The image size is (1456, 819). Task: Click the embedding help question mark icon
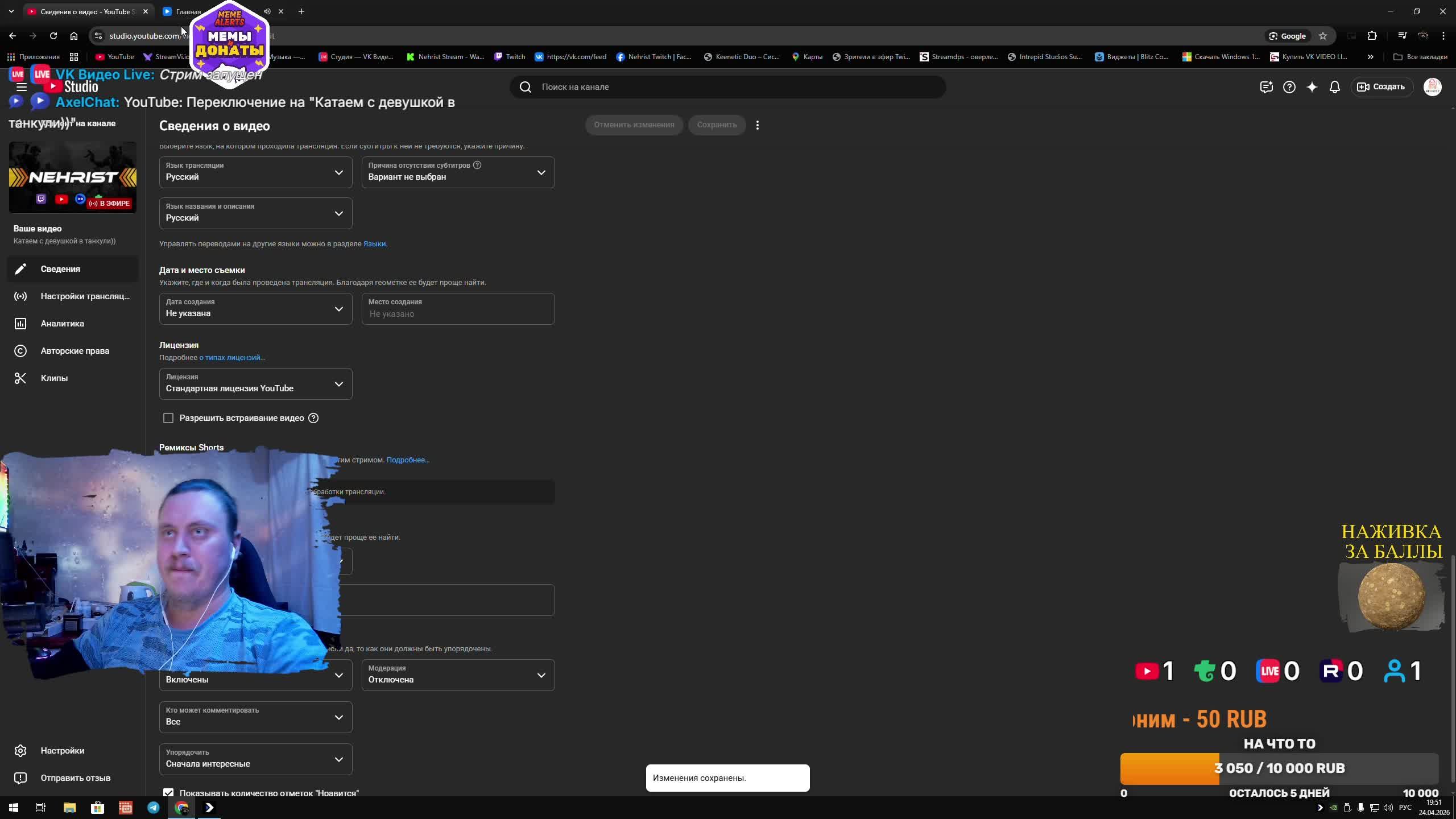click(313, 418)
